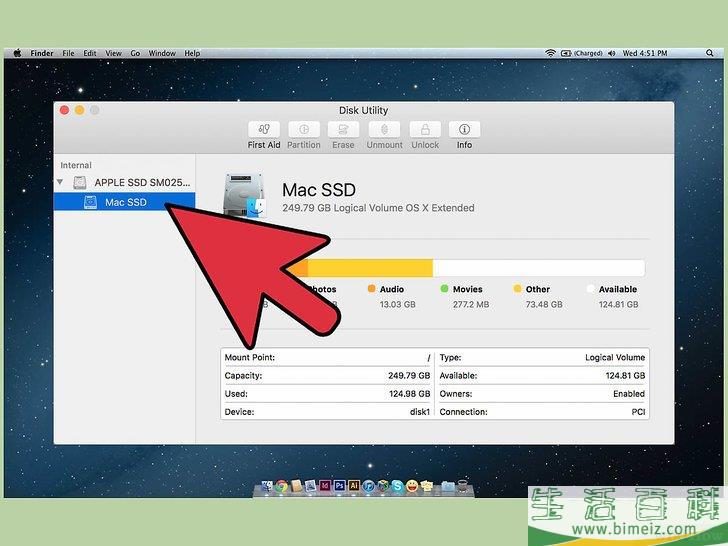
Task: Click the Mount Point row in the table
Action: coord(327,358)
